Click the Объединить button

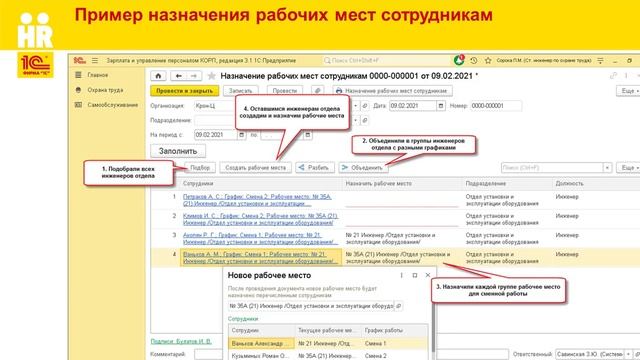(363, 168)
